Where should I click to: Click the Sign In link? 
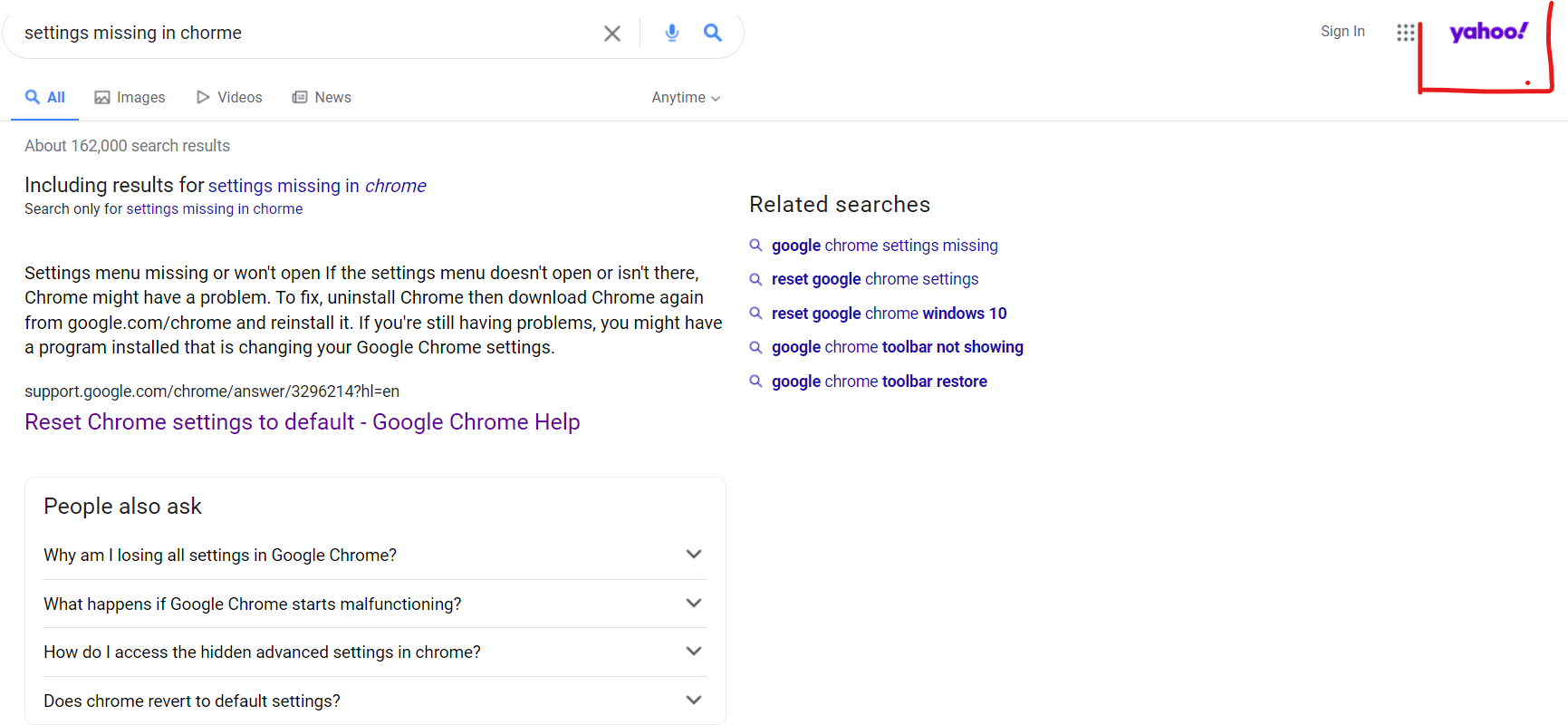click(1342, 32)
